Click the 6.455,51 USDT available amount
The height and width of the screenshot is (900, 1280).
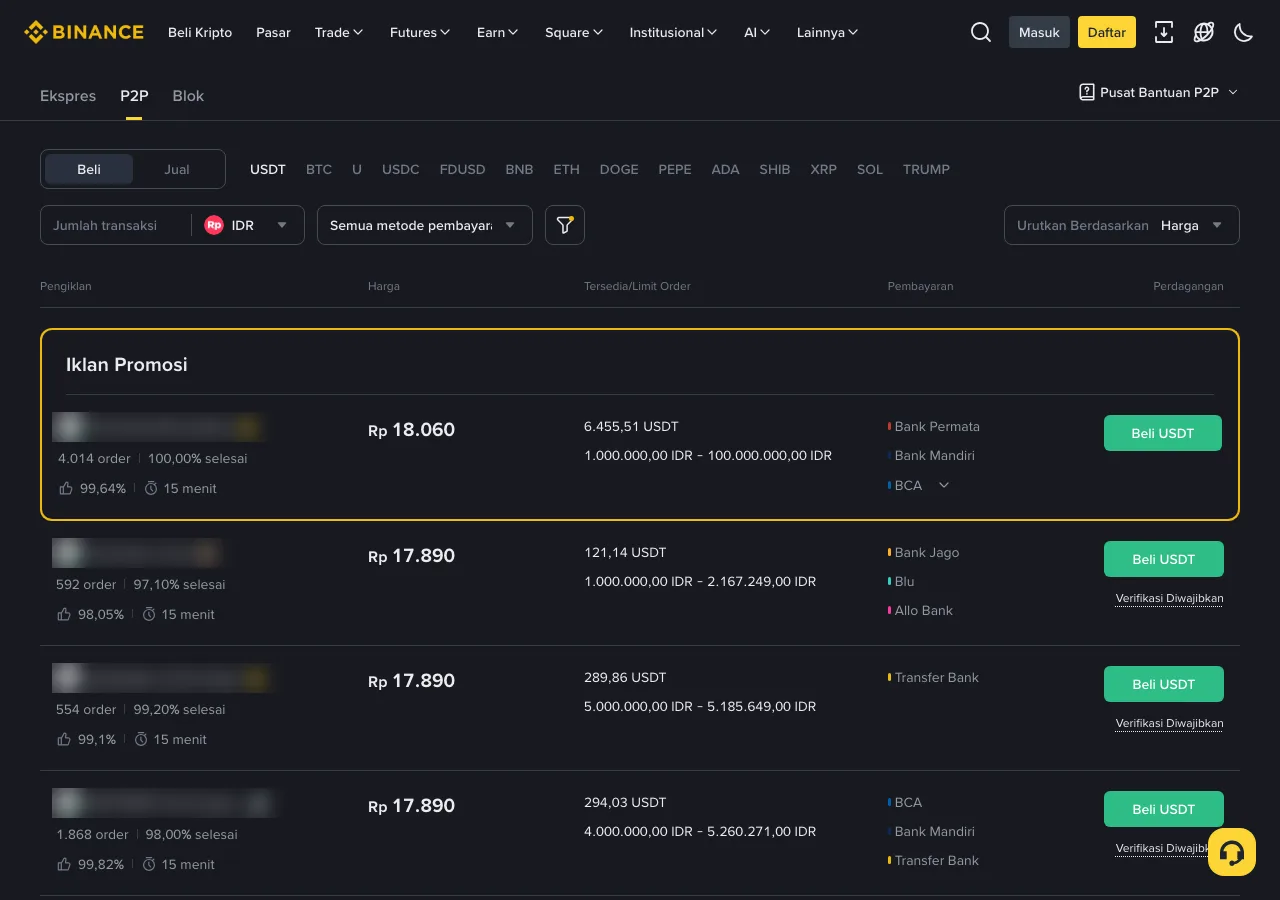pyautogui.click(x=631, y=426)
